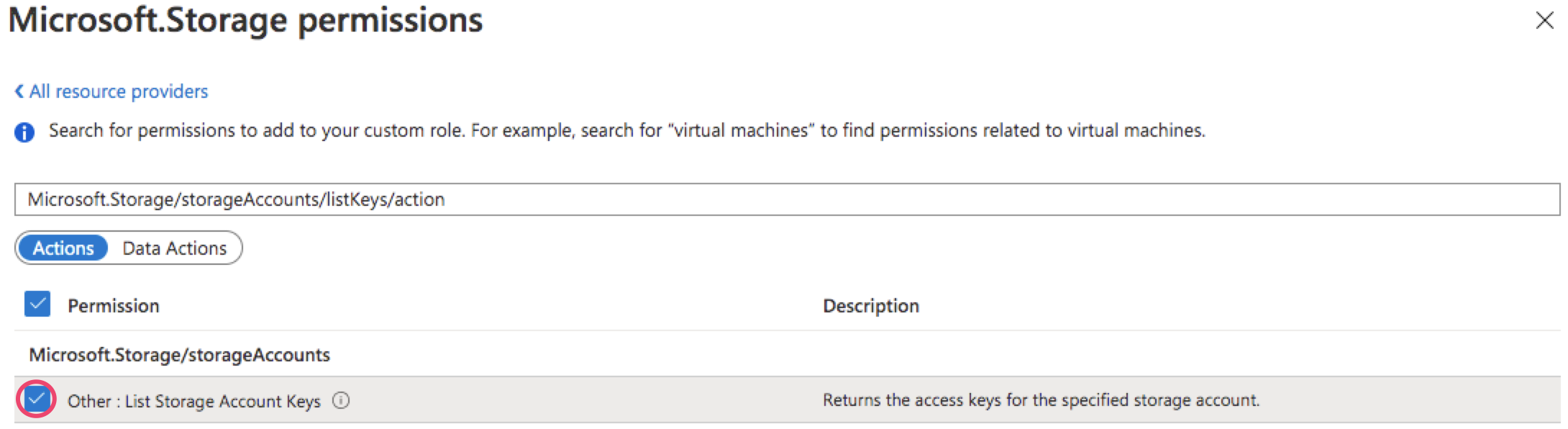Click the 'permissions' word in the panel title
The image size is (1568, 429).
(x=390, y=20)
